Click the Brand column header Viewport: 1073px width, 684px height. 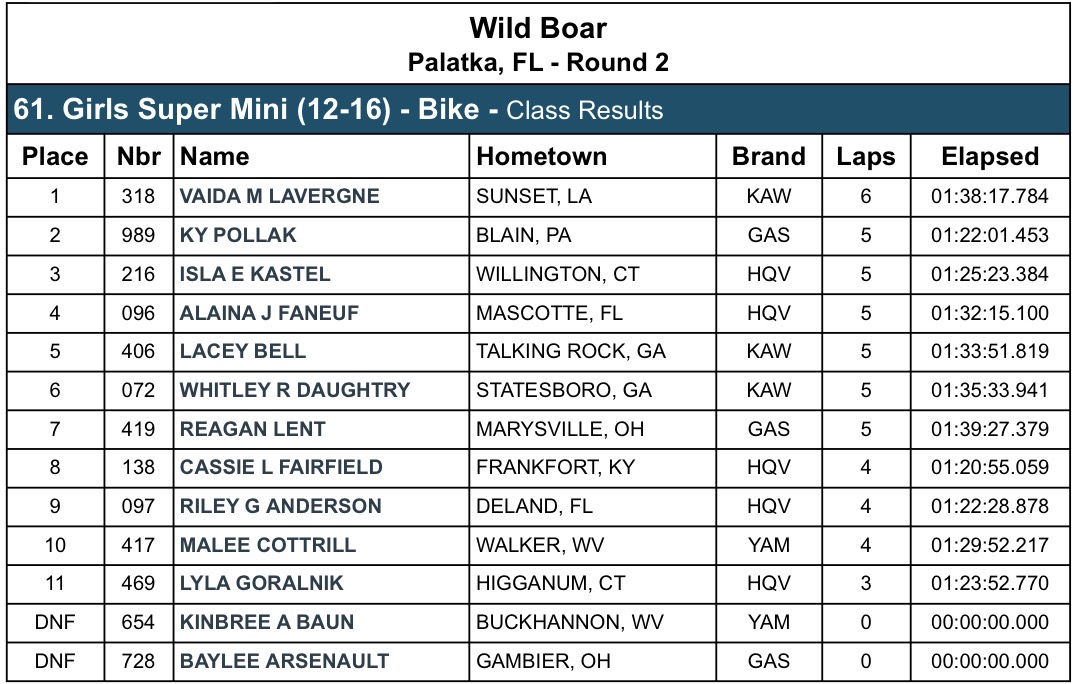[x=768, y=157]
